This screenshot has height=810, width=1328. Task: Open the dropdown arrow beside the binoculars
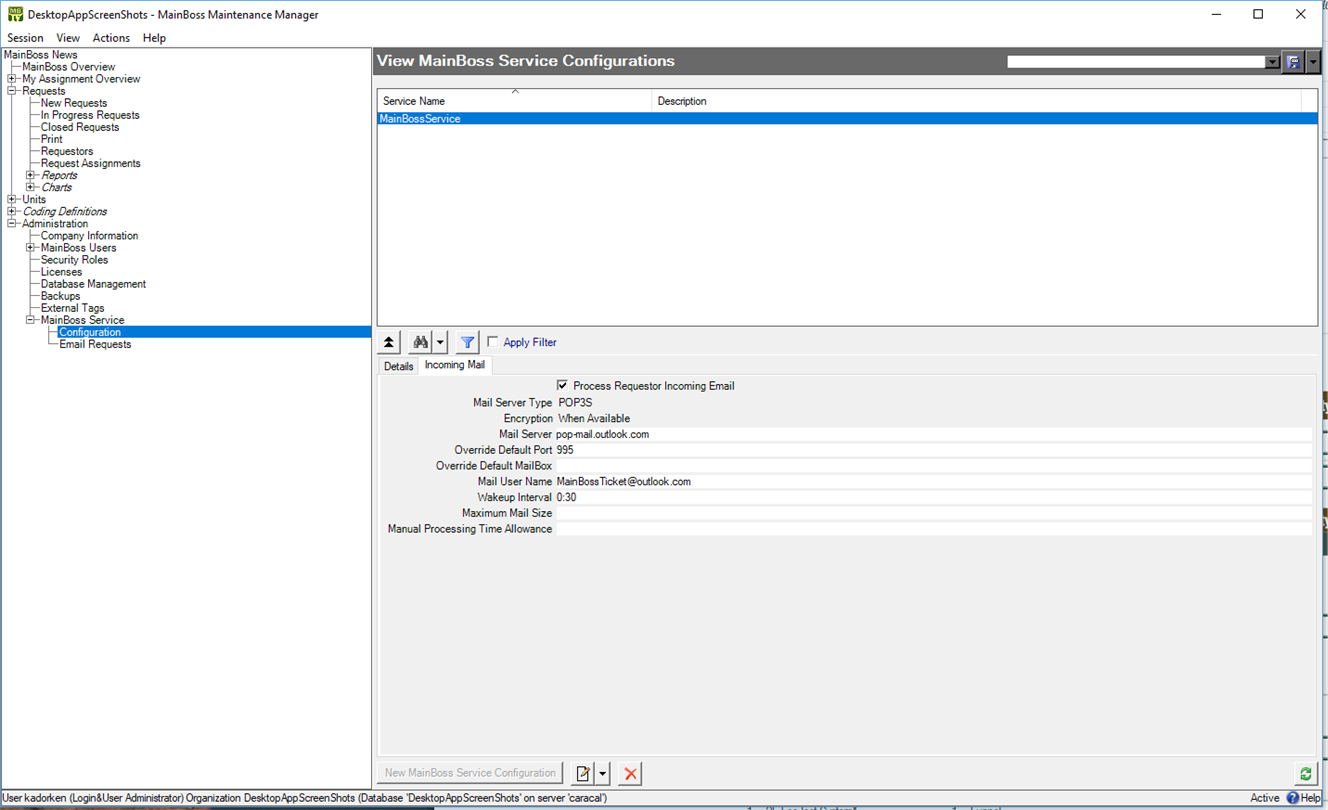(440, 342)
